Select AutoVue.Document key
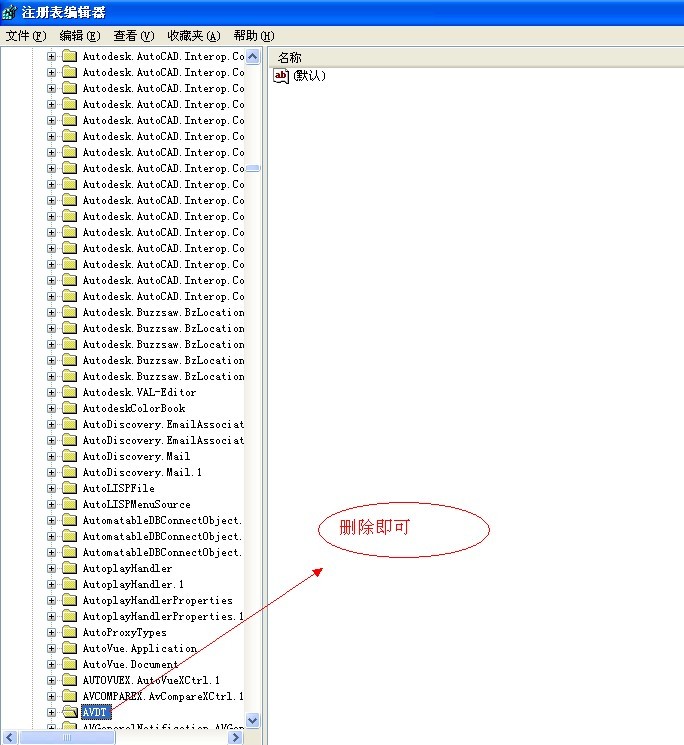 point(130,664)
